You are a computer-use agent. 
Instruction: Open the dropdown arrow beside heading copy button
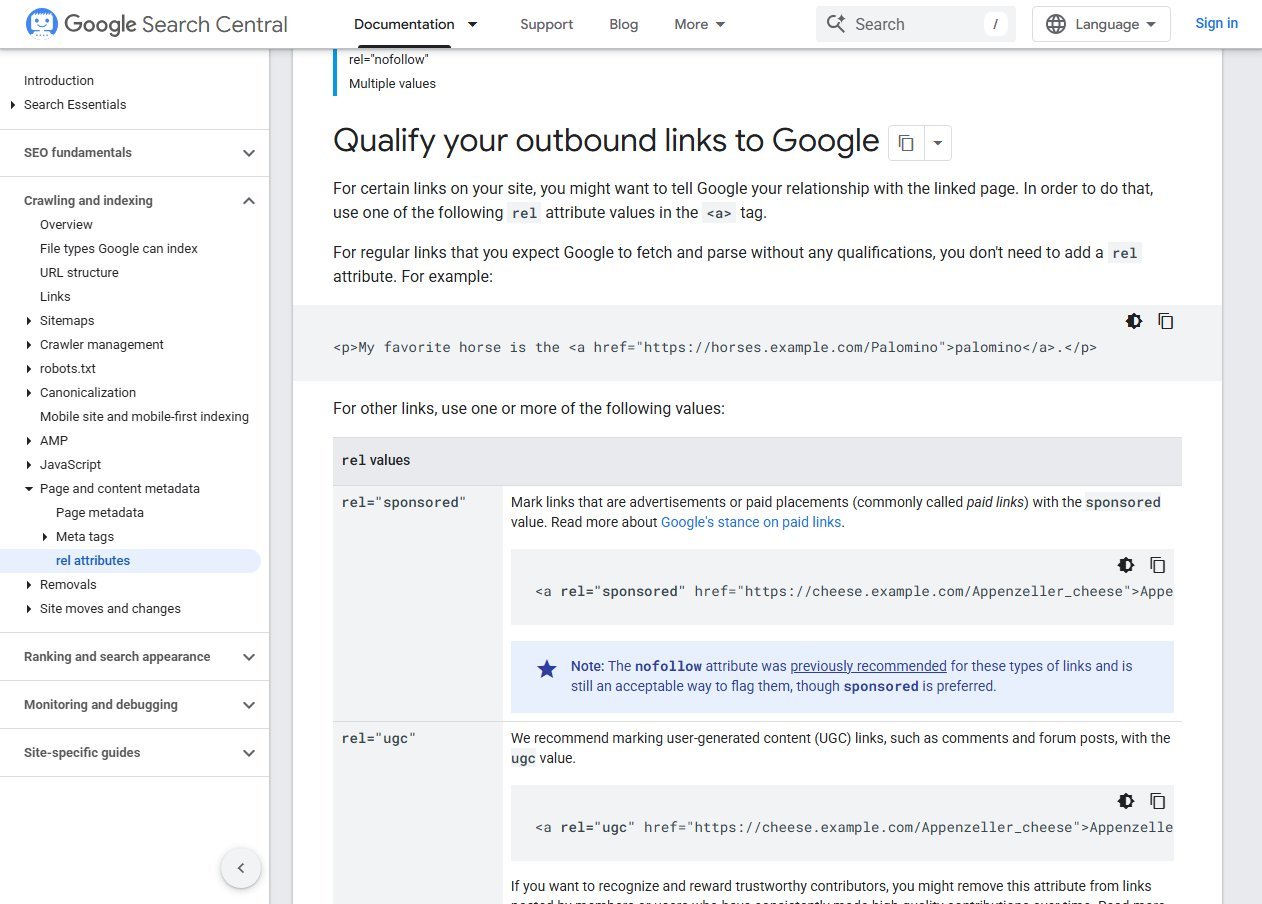[938, 143]
